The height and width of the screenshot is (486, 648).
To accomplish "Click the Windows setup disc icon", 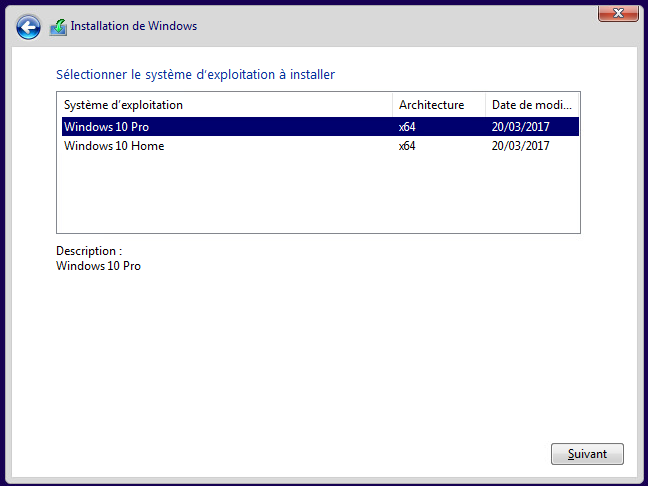I will [58, 27].
